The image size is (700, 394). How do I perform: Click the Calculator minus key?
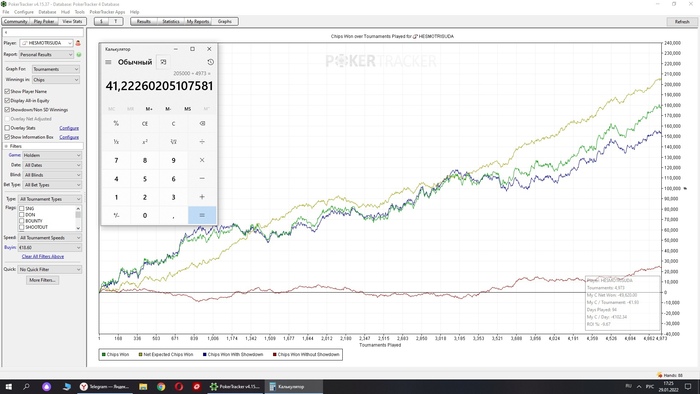[x=202, y=178]
